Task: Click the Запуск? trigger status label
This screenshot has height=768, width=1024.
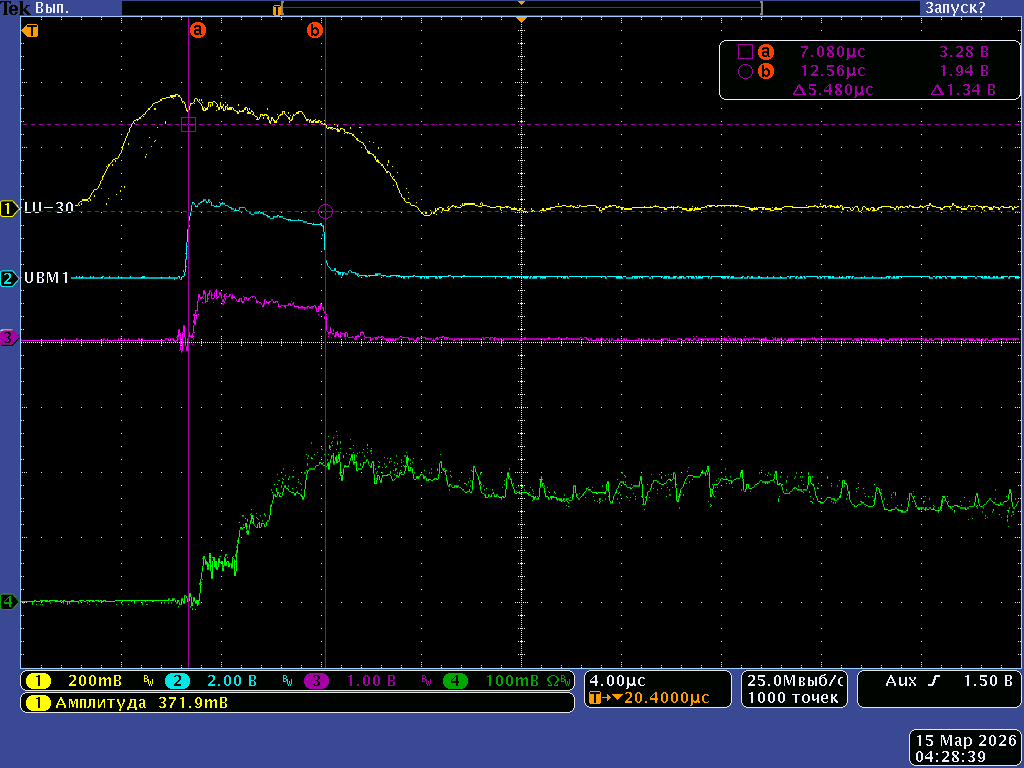Action: (x=953, y=8)
